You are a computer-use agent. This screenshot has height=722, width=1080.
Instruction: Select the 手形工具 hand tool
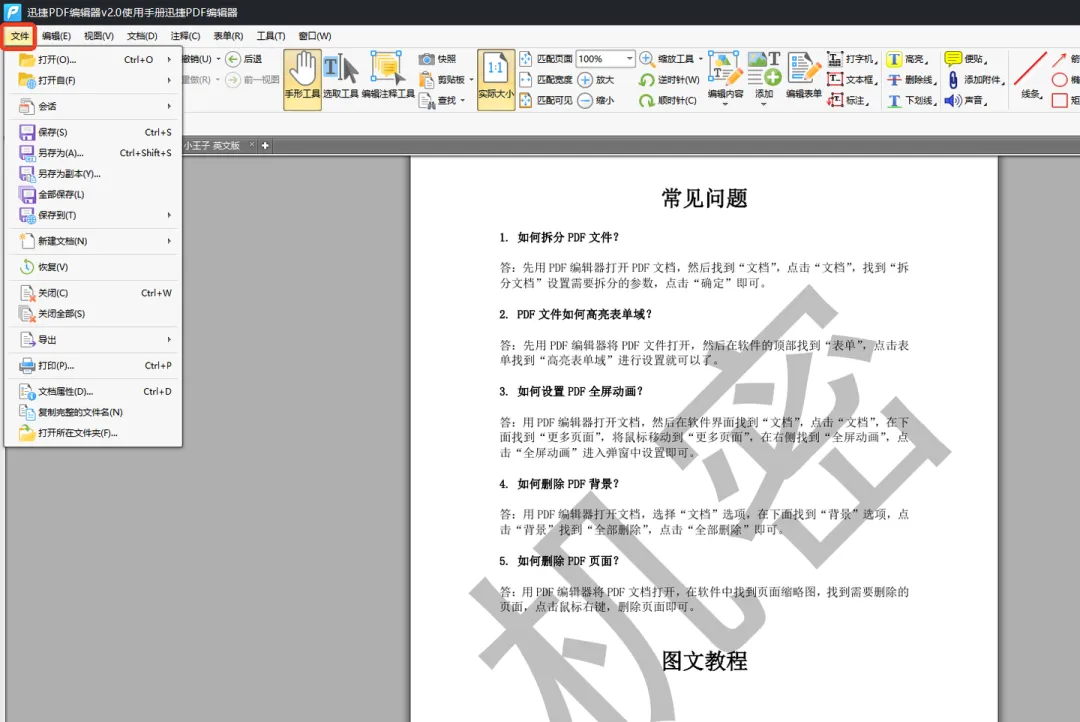[x=302, y=79]
